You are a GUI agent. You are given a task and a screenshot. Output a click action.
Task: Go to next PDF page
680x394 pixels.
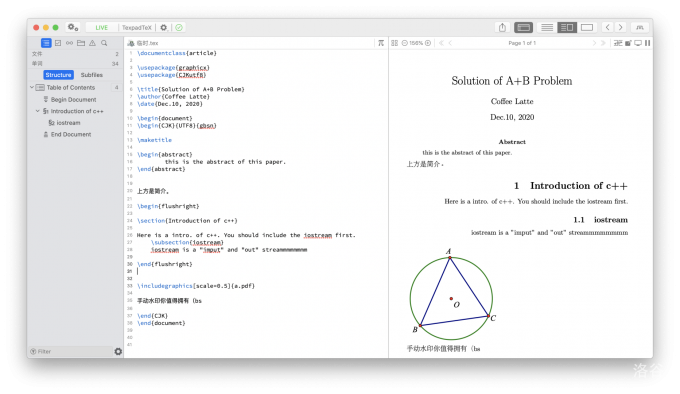click(594, 43)
